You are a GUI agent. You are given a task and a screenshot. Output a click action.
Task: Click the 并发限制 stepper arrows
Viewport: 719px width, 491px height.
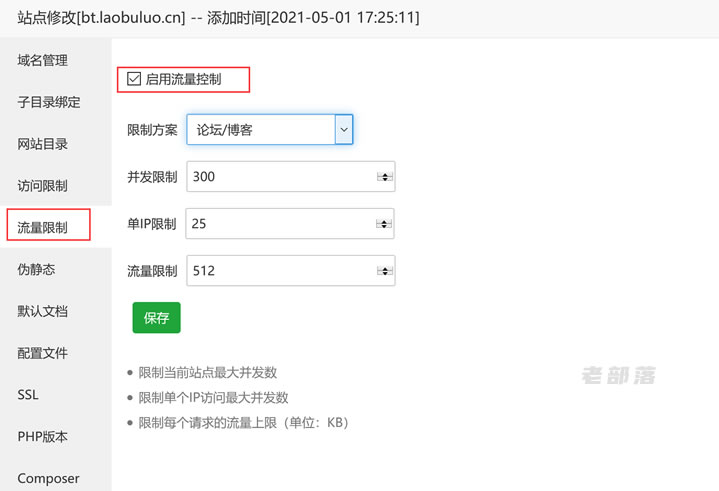click(385, 177)
